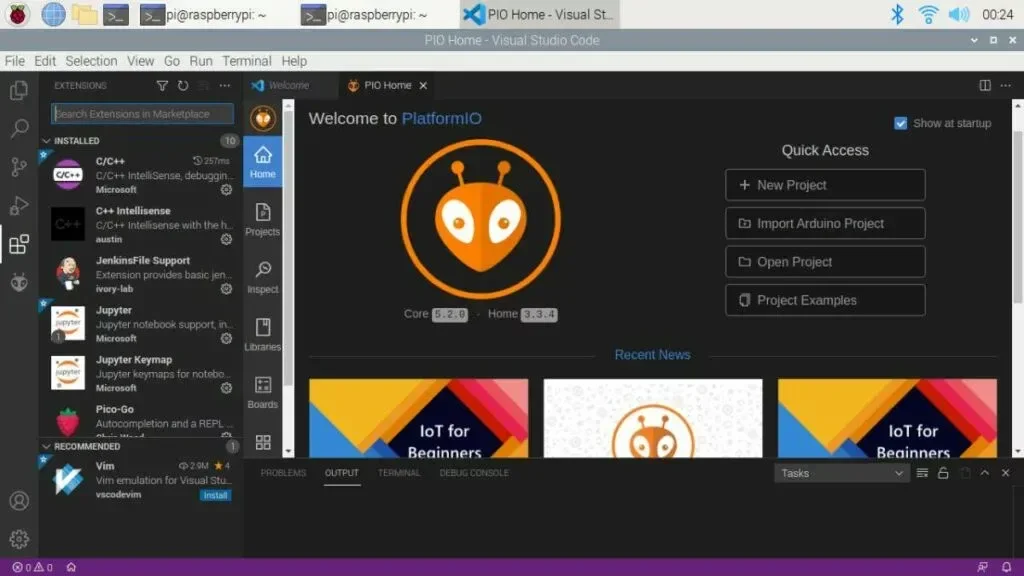
Task: Split the editor to the right
Action: (985, 86)
